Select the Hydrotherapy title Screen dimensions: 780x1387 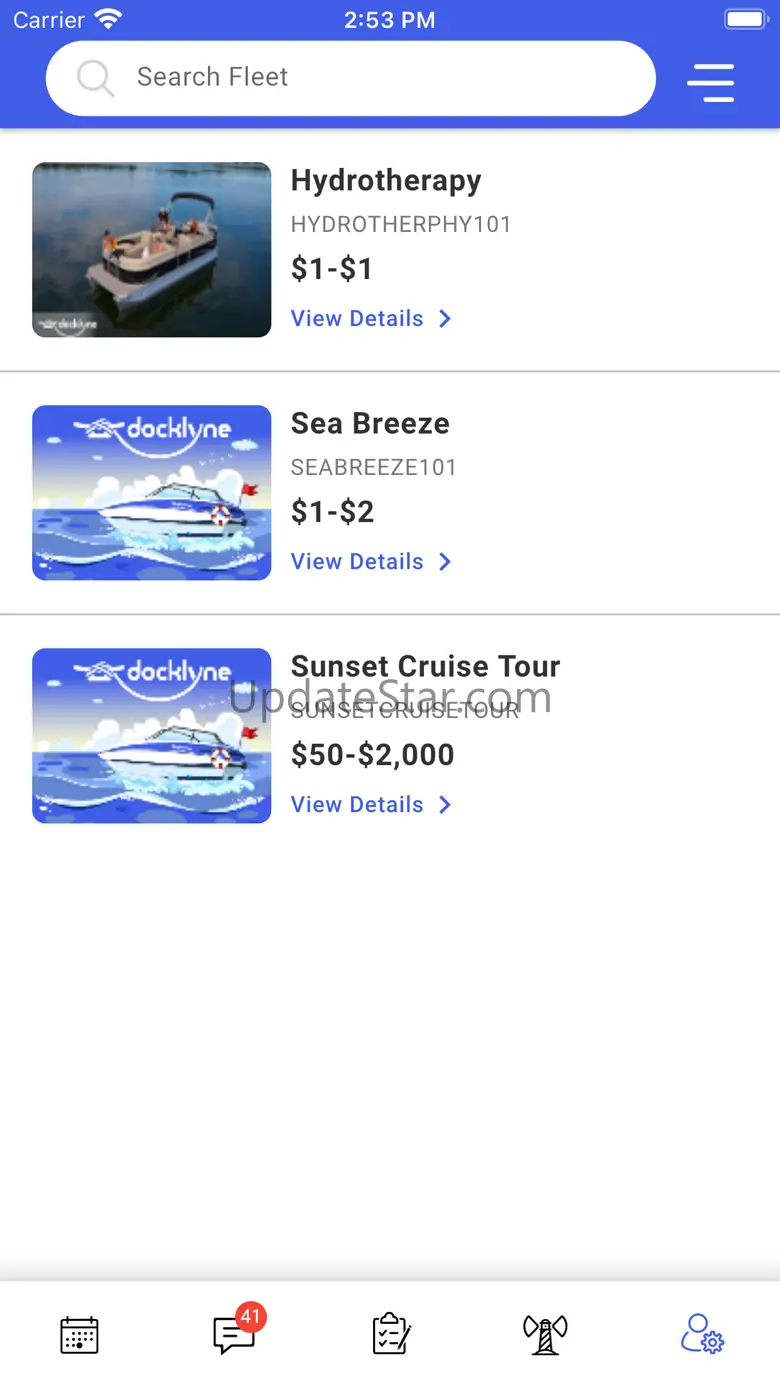tap(386, 181)
